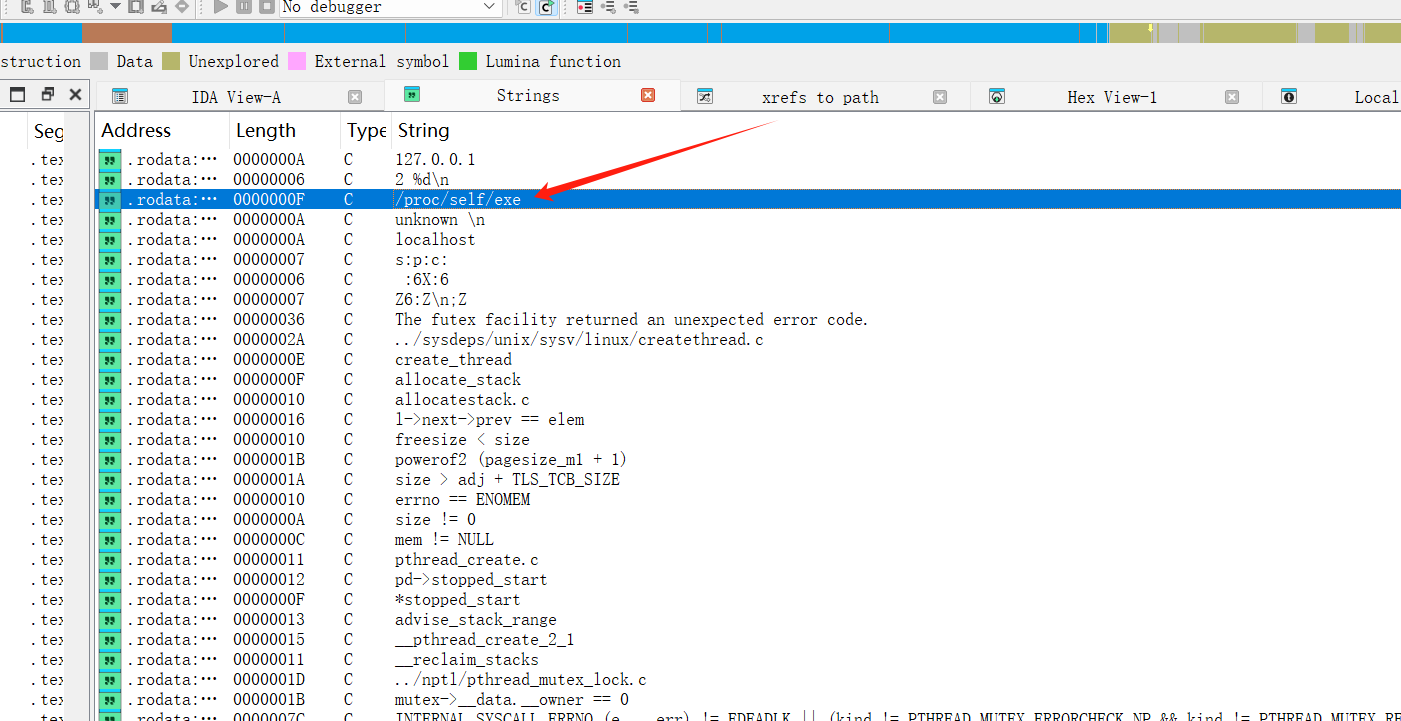
Task: Click the length cell 00000036
Action: tap(269, 320)
